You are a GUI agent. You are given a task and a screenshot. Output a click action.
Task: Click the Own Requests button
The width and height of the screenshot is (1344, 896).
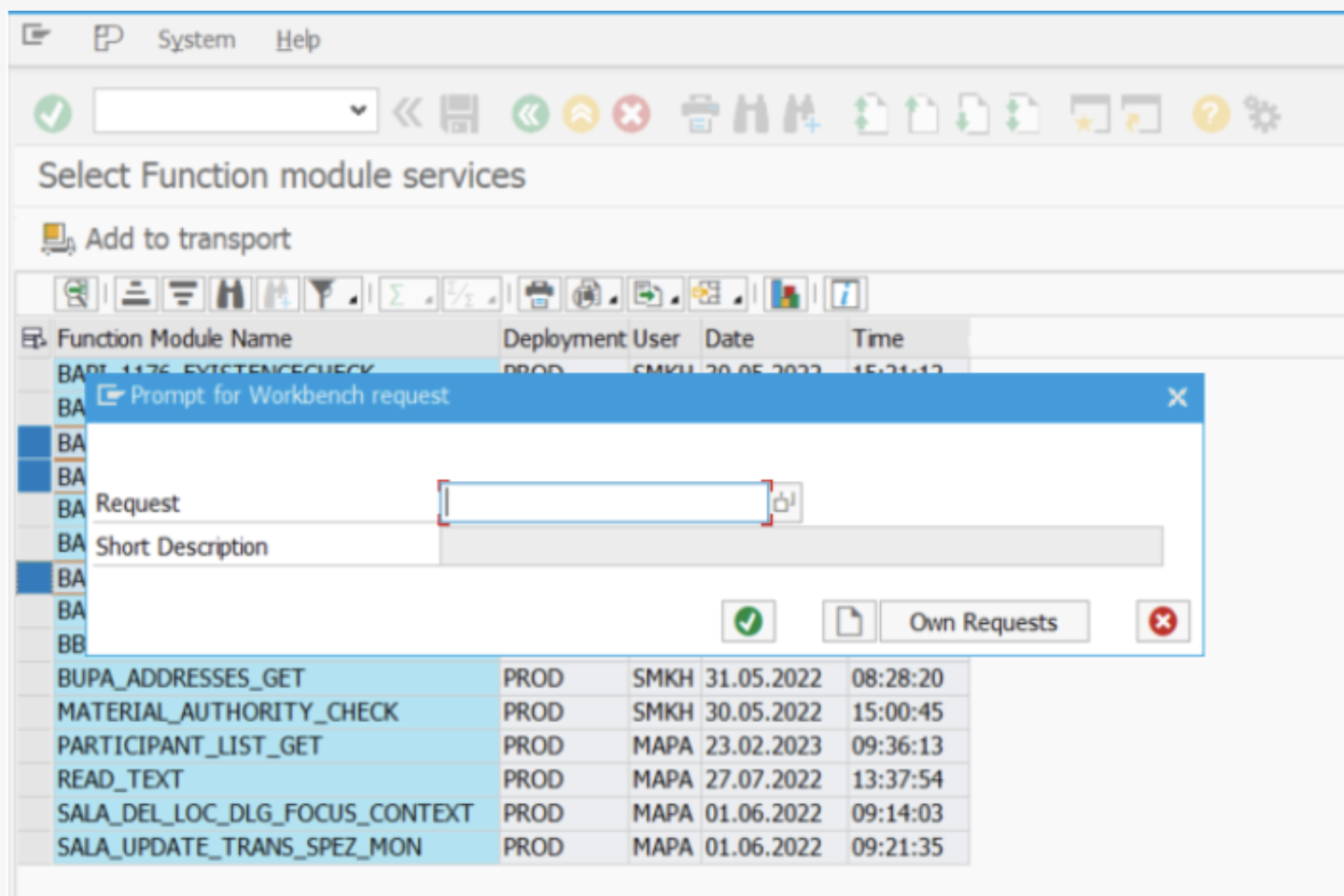[x=983, y=621]
